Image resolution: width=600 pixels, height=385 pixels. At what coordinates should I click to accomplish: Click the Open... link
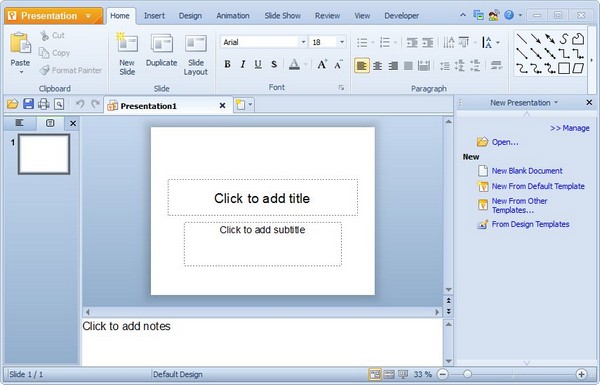click(505, 142)
